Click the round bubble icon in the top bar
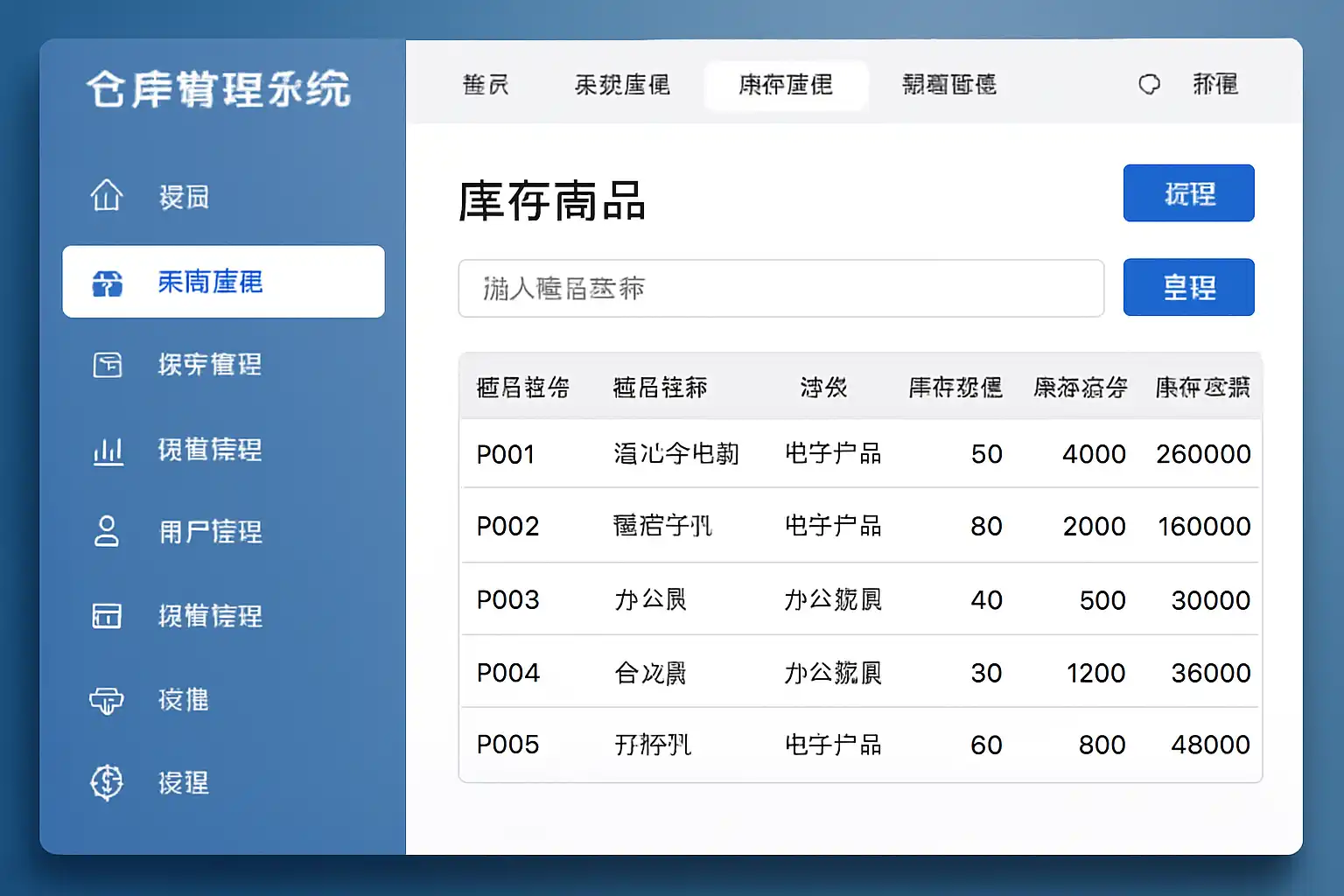The height and width of the screenshot is (896, 1344). click(1149, 84)
